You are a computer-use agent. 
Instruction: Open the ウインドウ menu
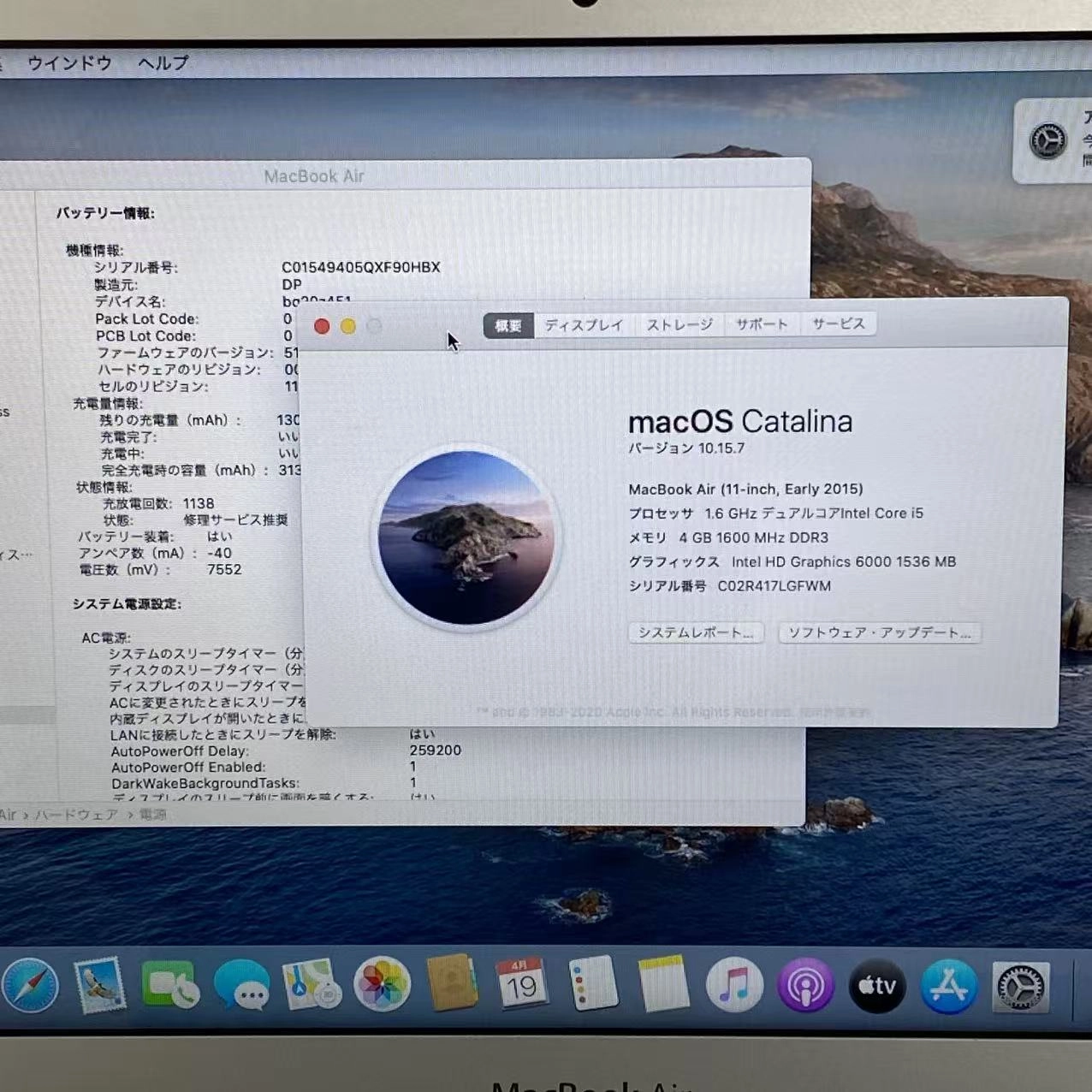tap(68, 62)
